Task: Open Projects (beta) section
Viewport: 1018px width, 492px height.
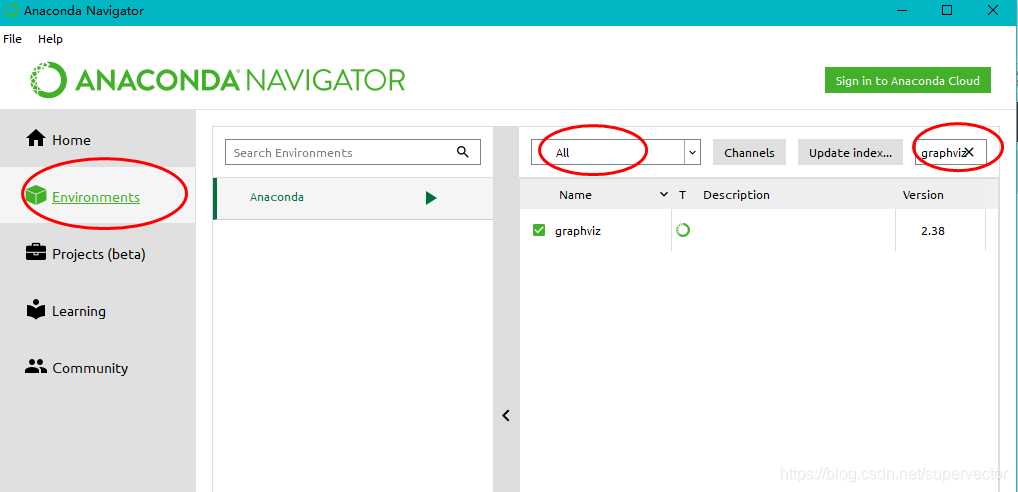Action: point(97,254)
